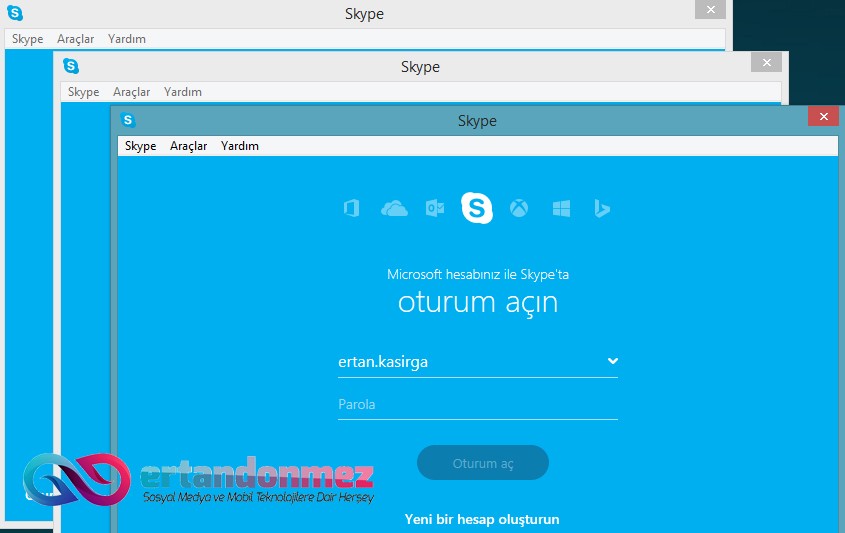845x533 pixels.
Task: Click the Yeni bir hesap oluşturun link
Action: (482, 519)
